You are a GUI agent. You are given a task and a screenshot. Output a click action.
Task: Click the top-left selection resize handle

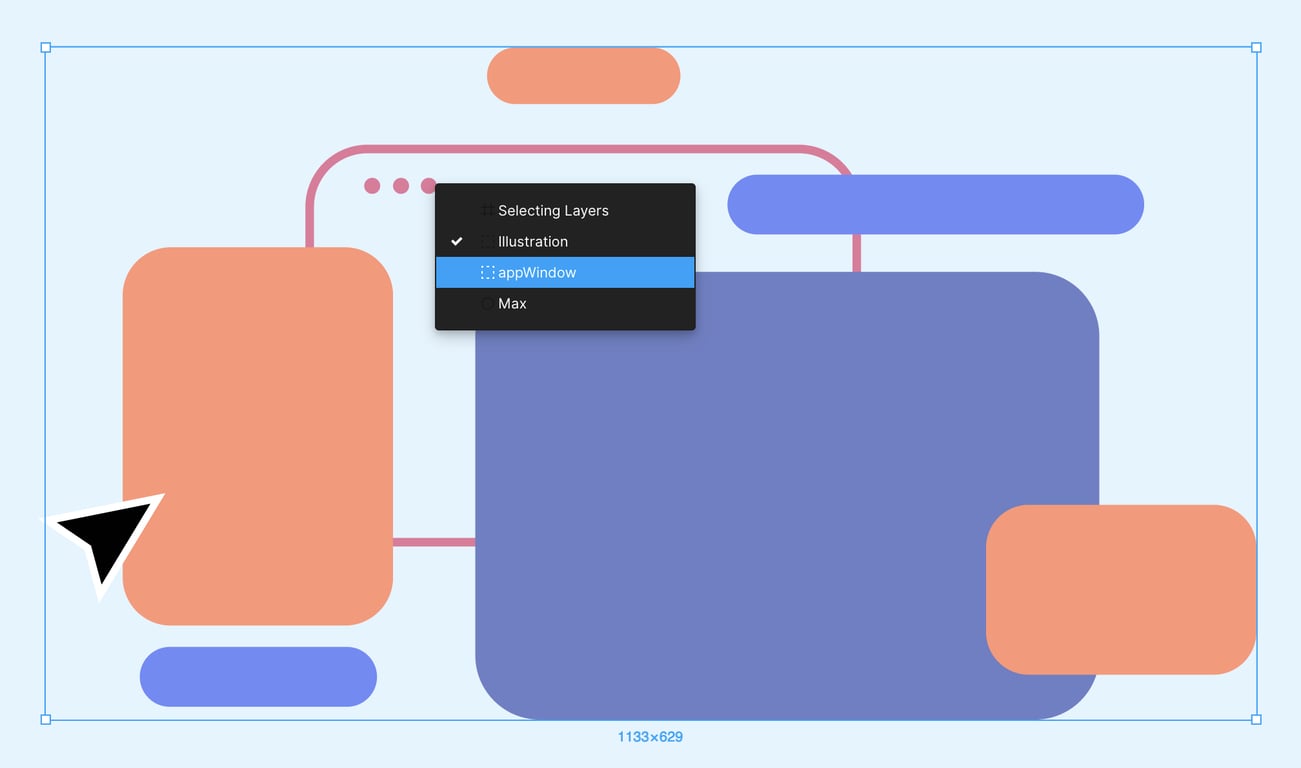click(x=45, y=47)
